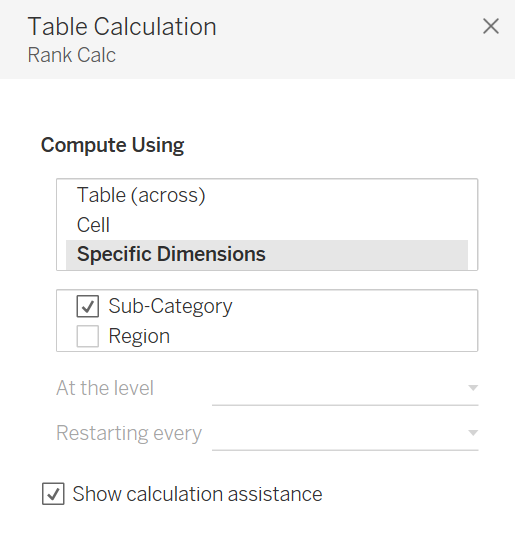Image resolution: width=515 pixels, height=548 pixels.
Task: Click empty area right of Region in dimensions box
Action: (x=321, y=336)
